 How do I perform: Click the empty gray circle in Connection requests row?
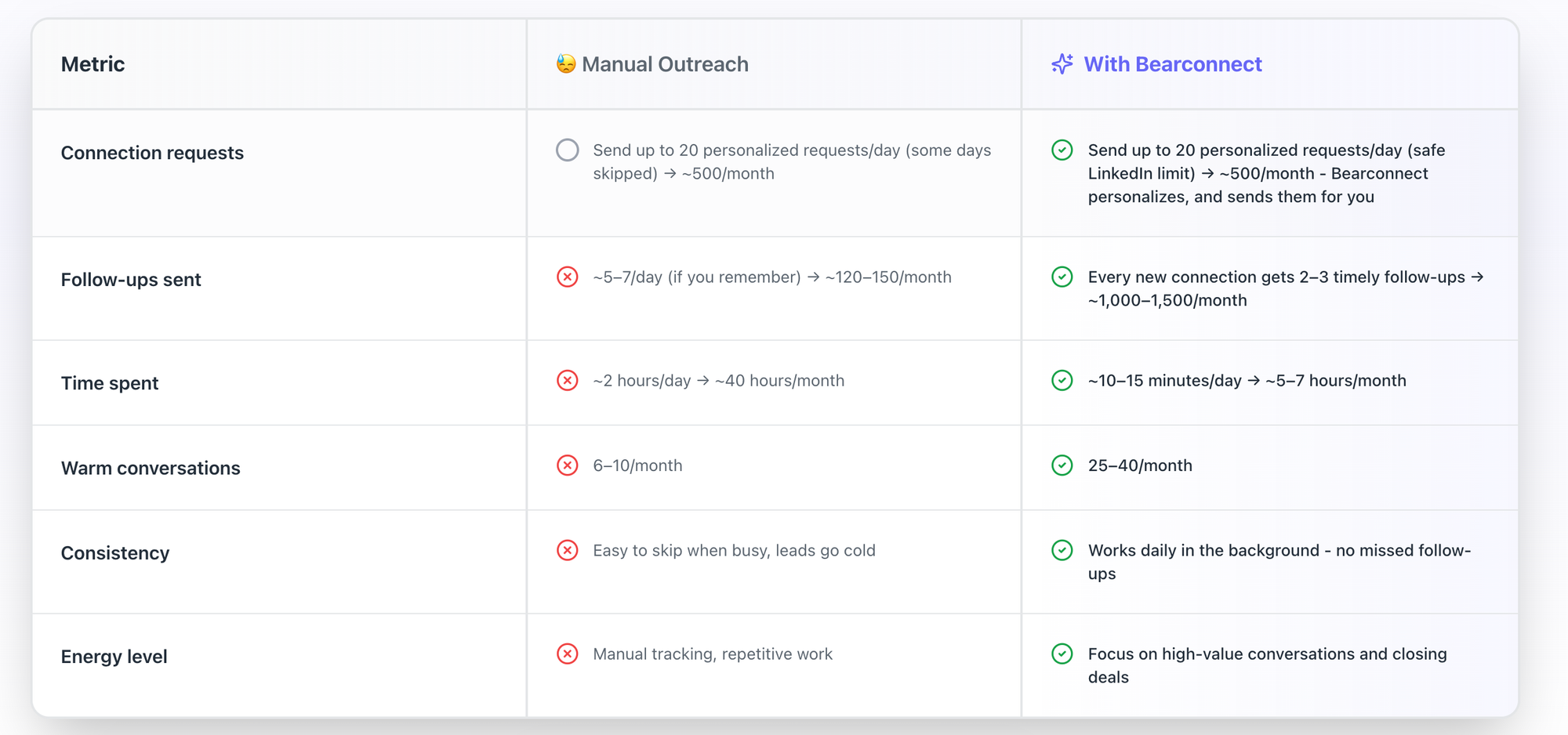tap(568, 150)
